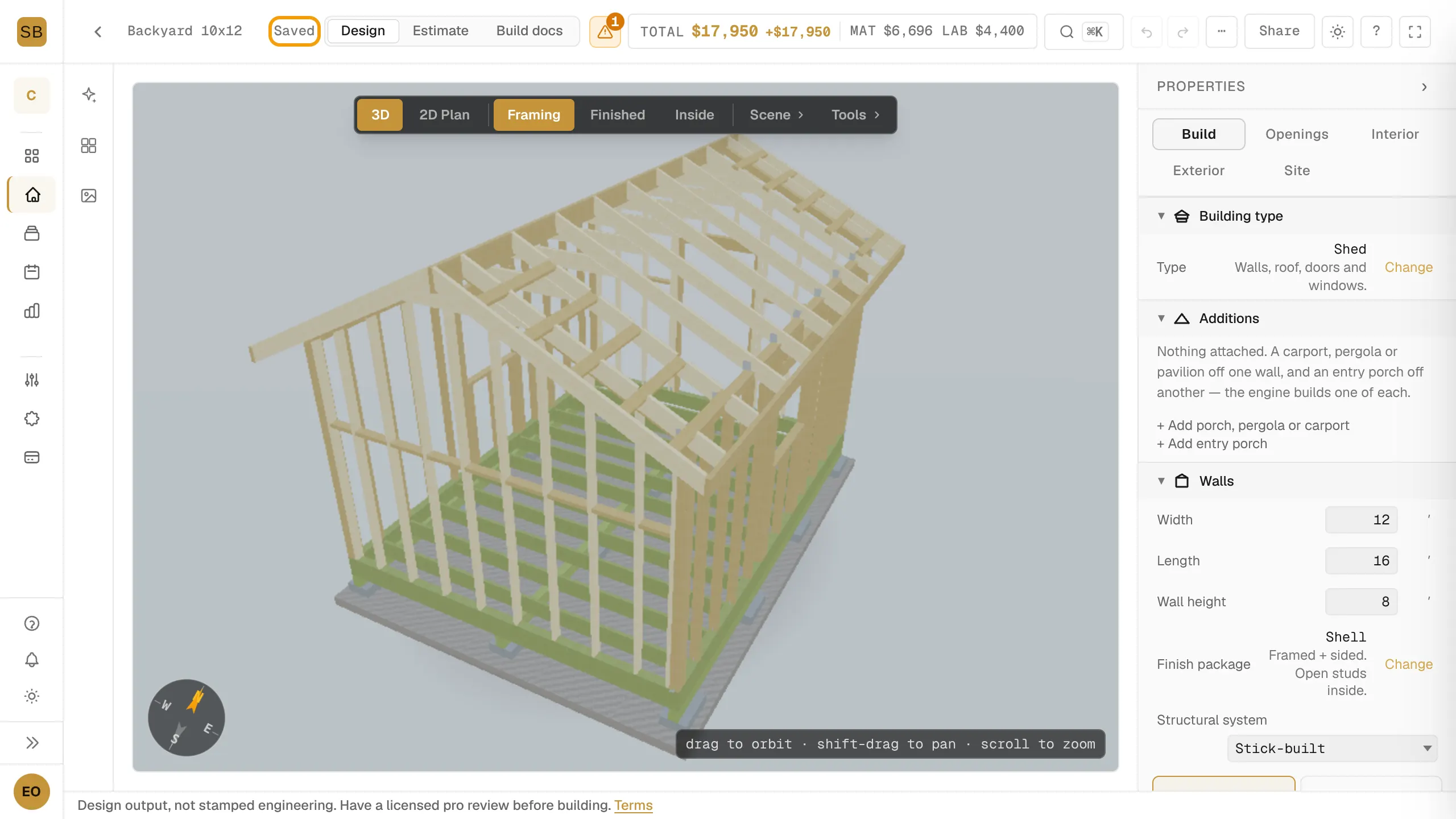Enable Framing display mode
Viewport: 1456px width, 819px height.
(533, 115)
